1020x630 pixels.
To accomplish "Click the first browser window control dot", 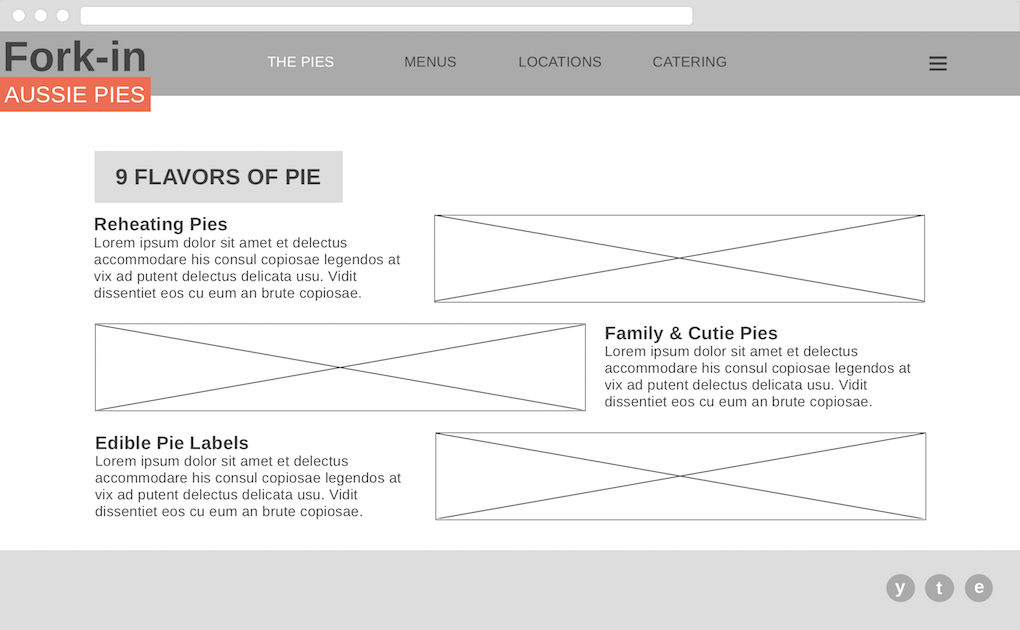I will [x=18, y=16].
